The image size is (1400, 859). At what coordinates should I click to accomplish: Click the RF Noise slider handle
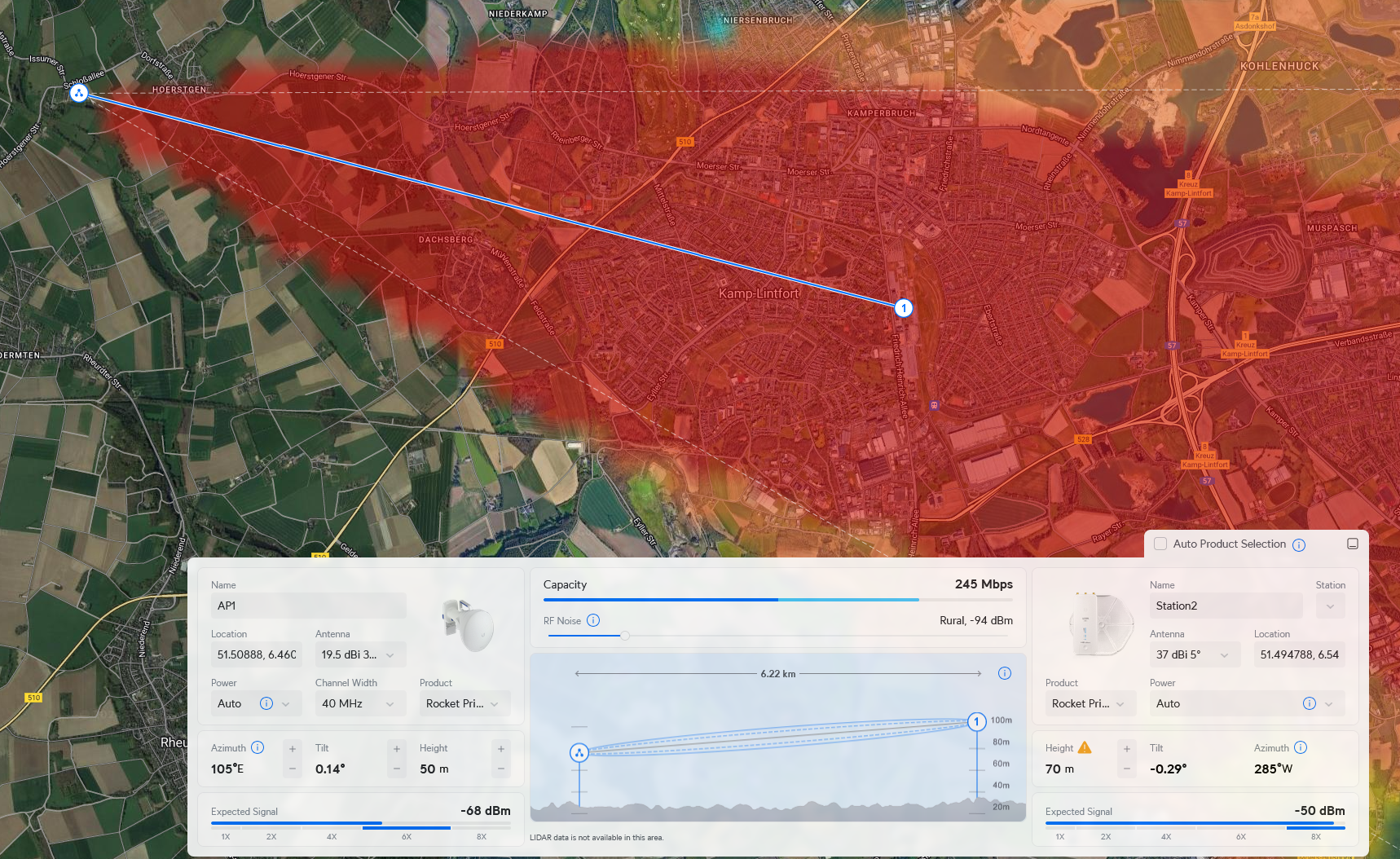[624, 636]
